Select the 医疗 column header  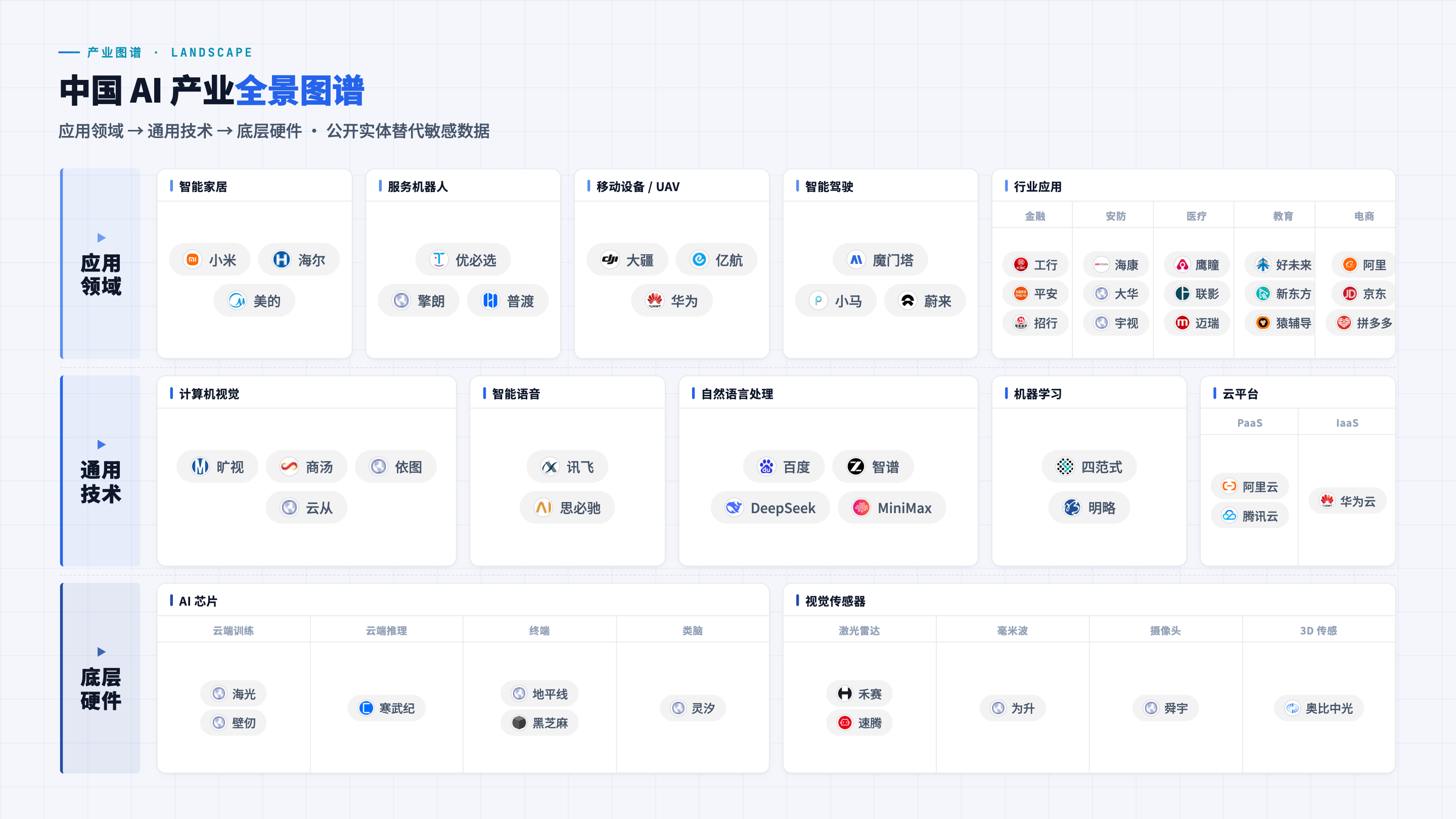tap(1197, 216)
